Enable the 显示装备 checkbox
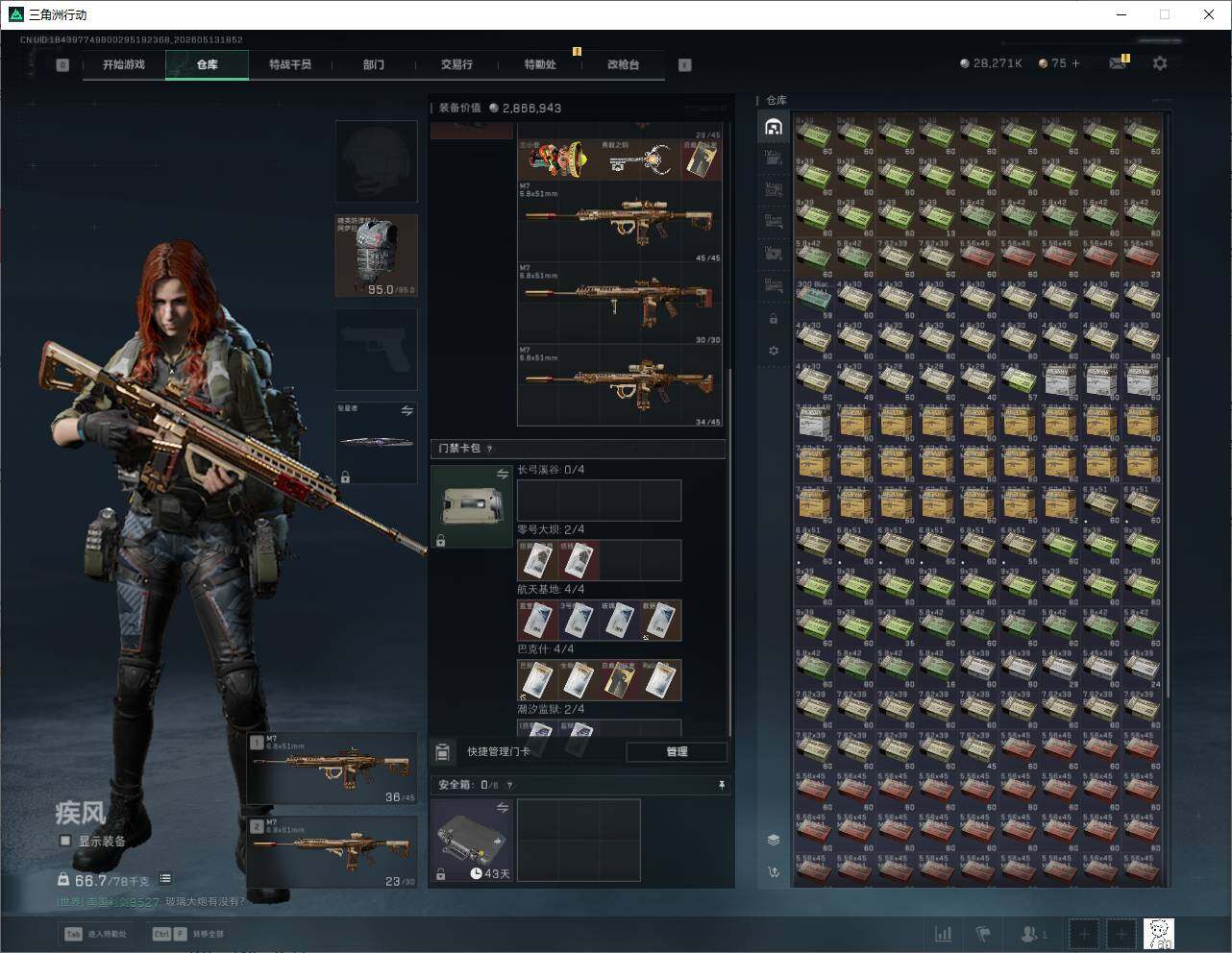 pos(65,841)
